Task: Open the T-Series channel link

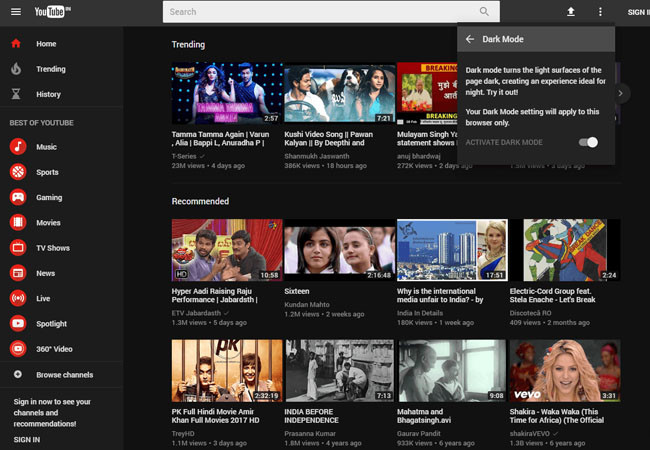Action: coord(184,156)
